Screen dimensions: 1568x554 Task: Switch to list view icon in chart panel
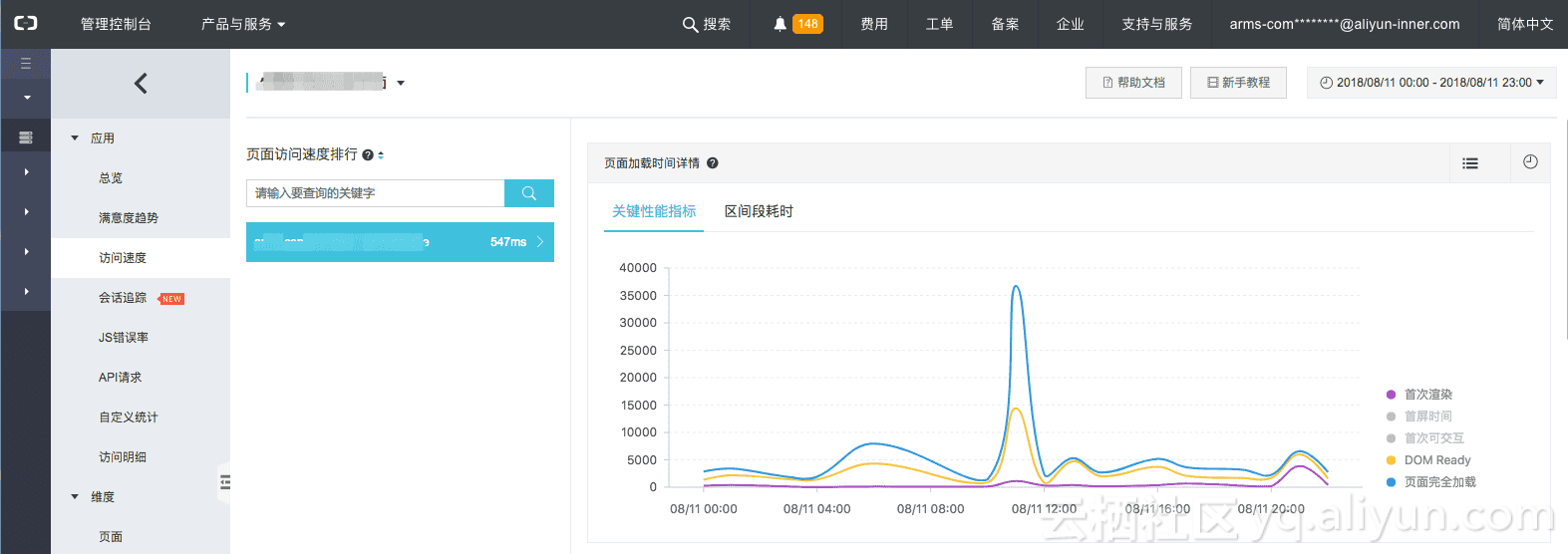1470,163
